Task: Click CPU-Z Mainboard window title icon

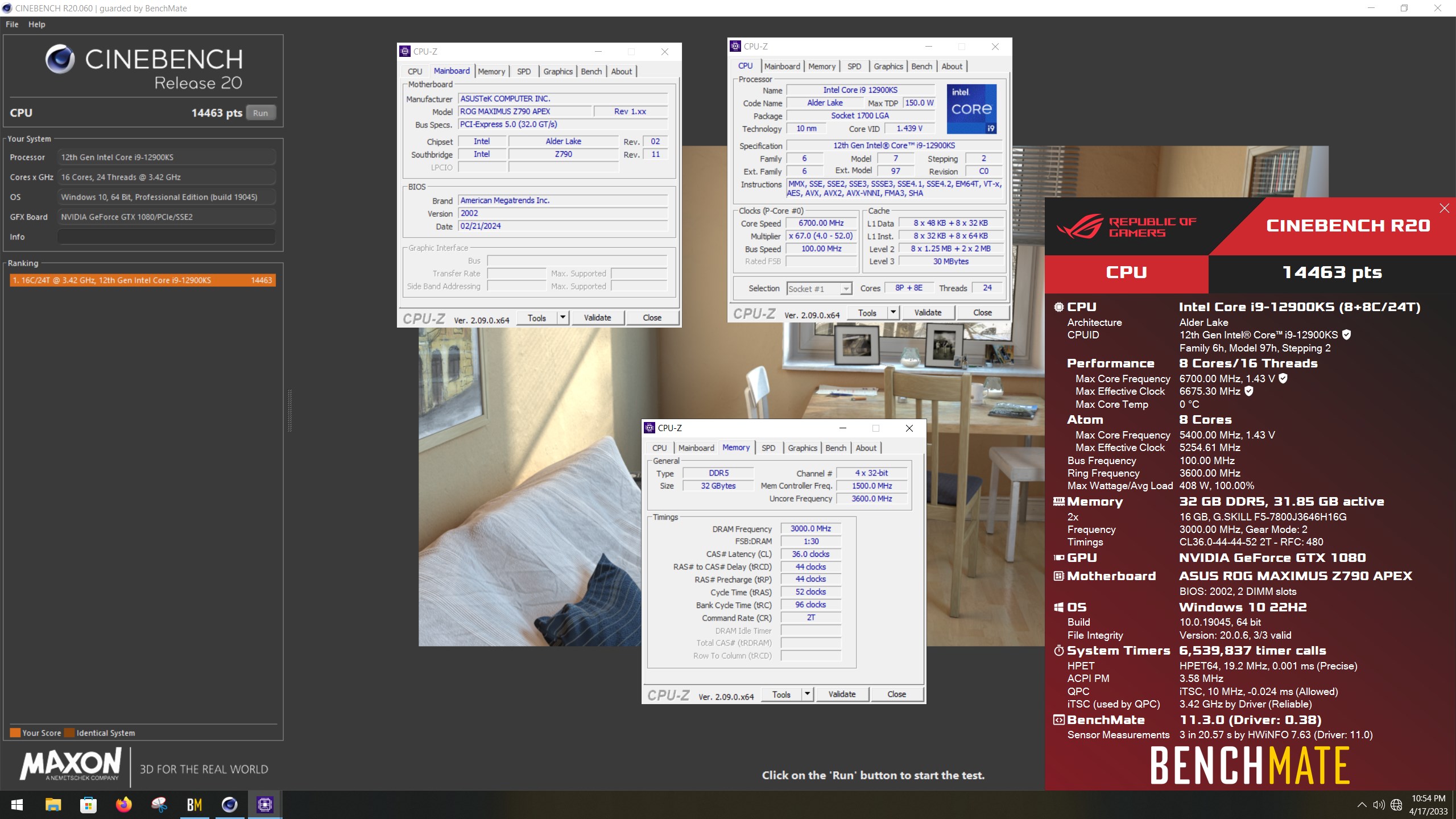Action: point(405,51)
